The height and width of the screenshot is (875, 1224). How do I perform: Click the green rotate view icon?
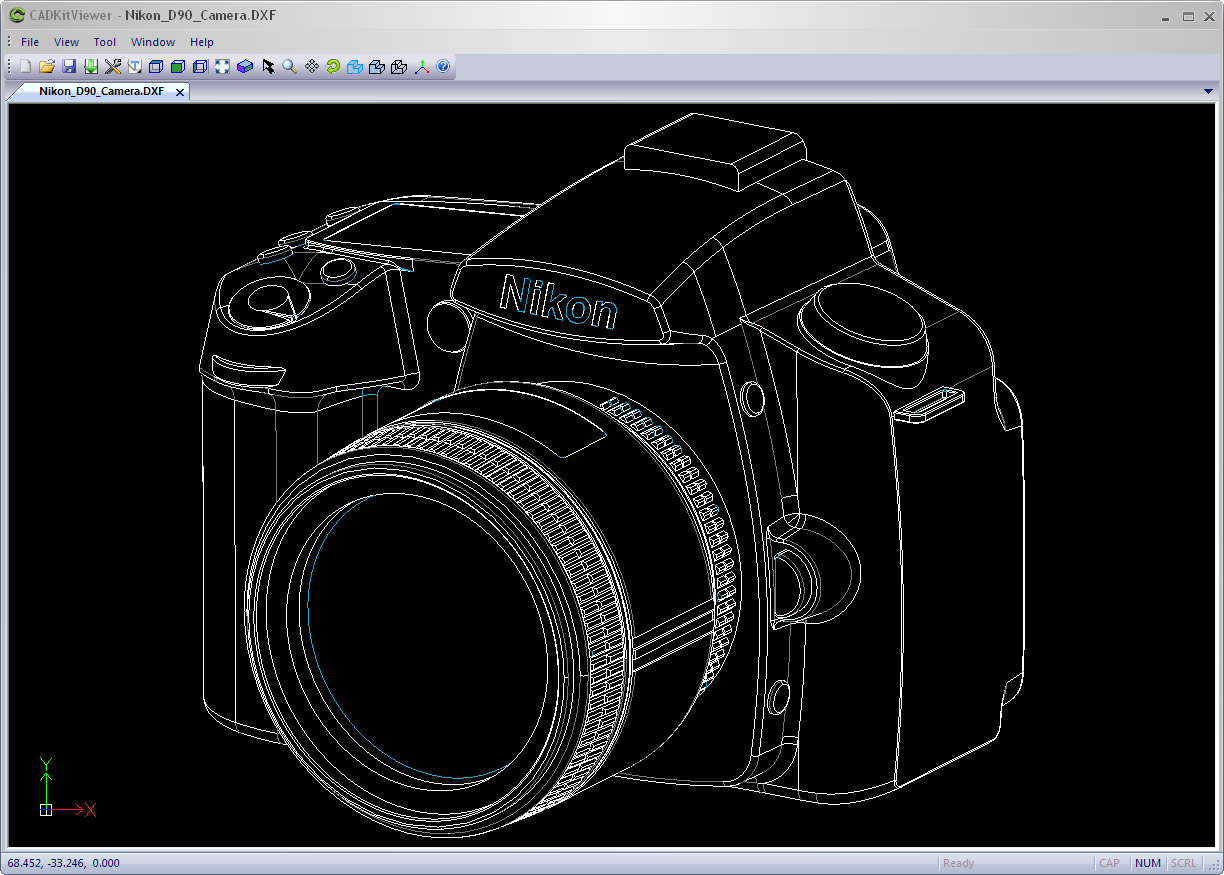[333, 66]
